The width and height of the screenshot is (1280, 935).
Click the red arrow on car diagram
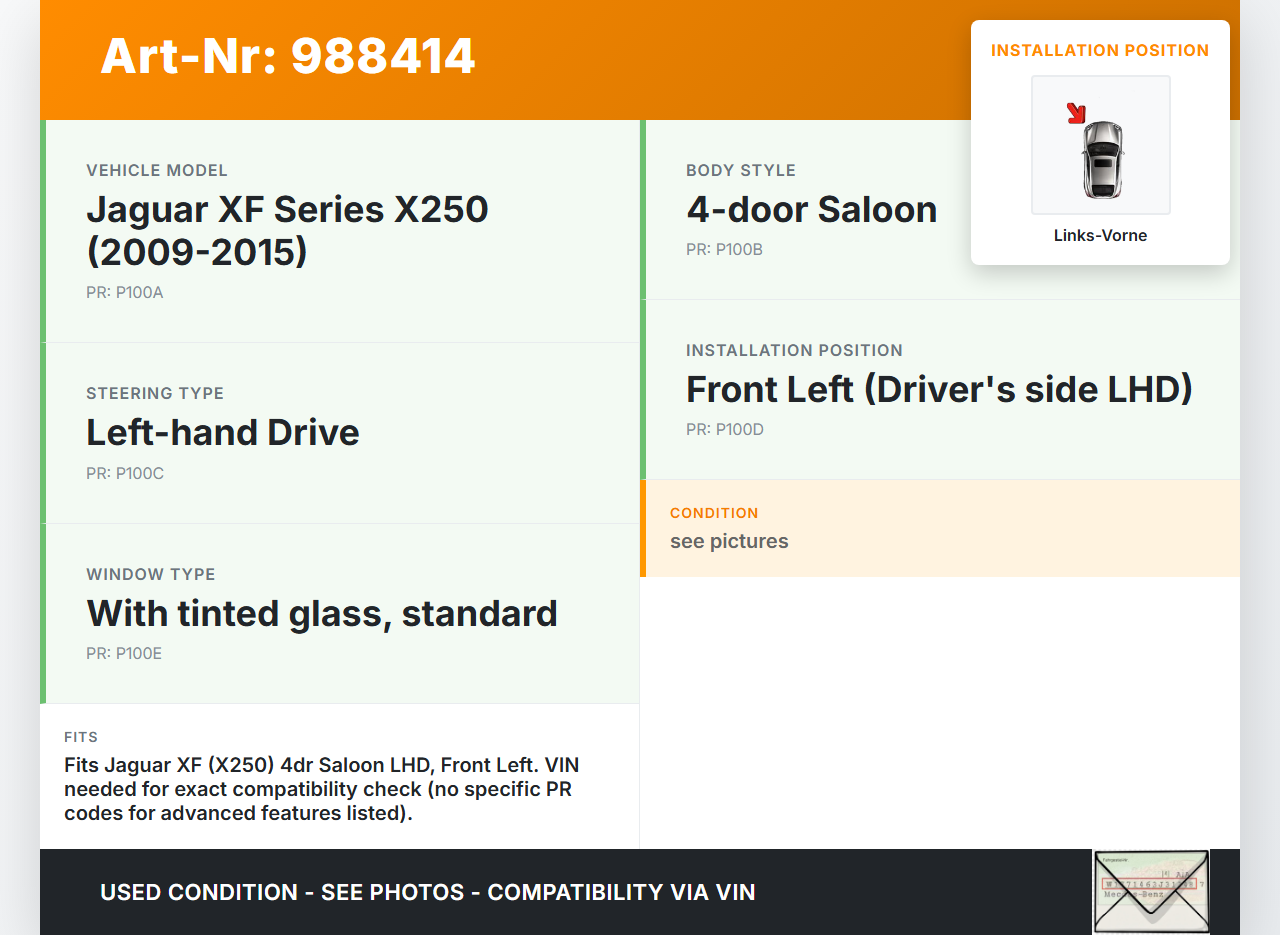[x=1076, y=113]
